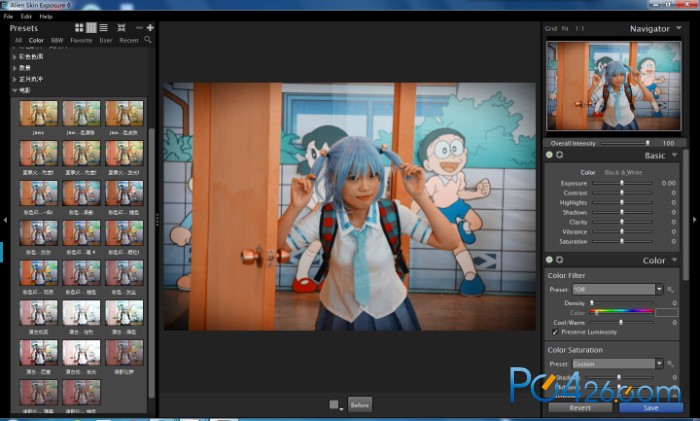The width and height of the screenshot is (700, 421).
Task: Show Favorite presets tab
Action: click(81, 40)
